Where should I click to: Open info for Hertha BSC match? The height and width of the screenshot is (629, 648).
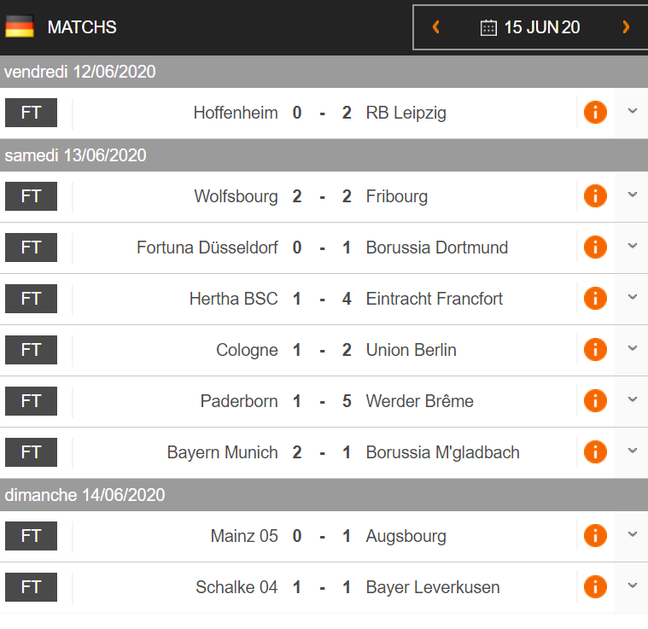tap(595, 298)
